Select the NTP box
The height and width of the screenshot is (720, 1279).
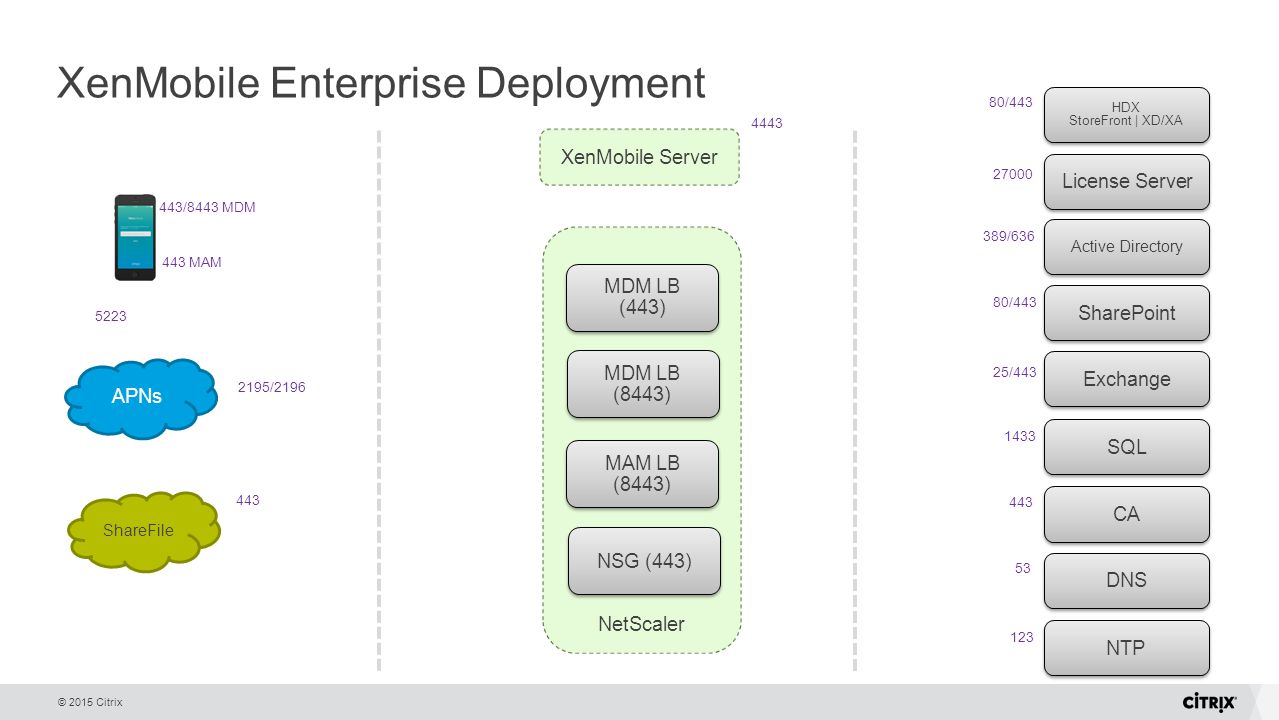coord(1127,648)
